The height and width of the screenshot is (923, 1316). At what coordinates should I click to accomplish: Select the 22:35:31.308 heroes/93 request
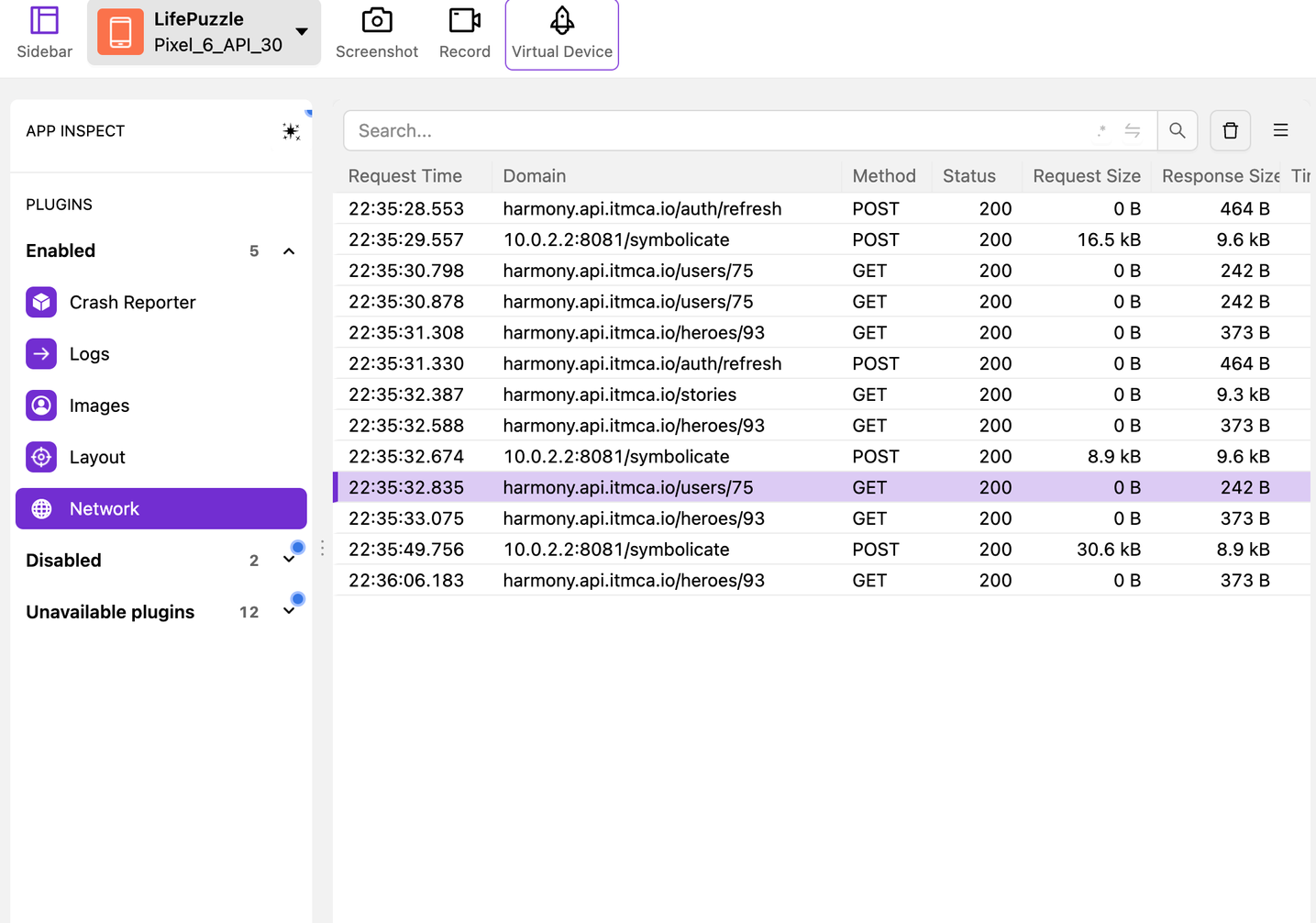[x=822, y=332]
